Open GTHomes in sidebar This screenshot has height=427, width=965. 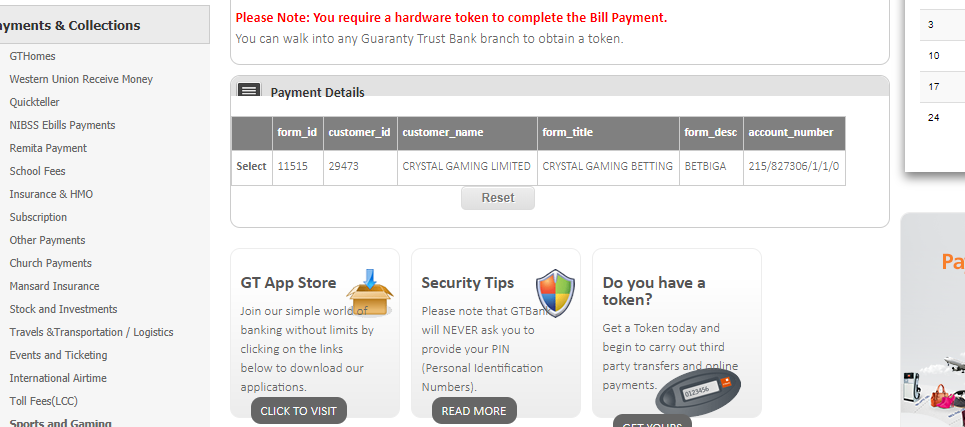point(33,56)
